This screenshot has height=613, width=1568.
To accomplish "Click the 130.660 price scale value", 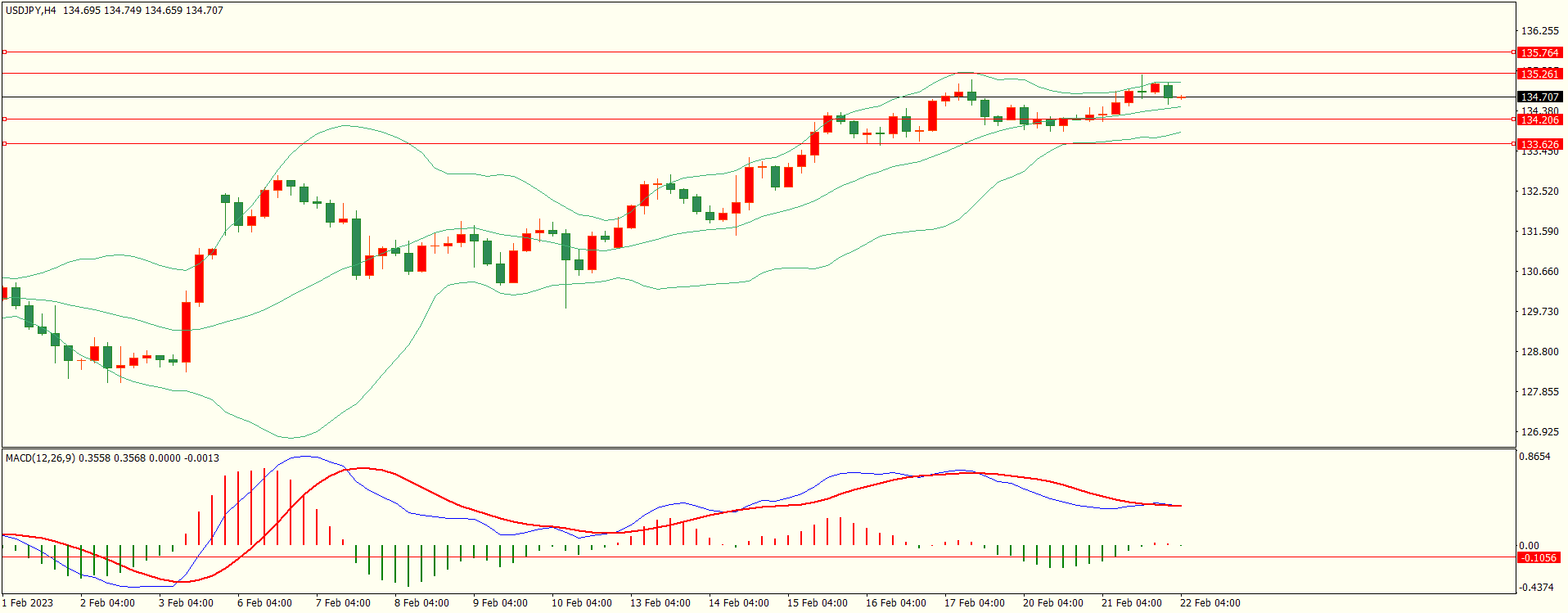I will pos(1539,272).
